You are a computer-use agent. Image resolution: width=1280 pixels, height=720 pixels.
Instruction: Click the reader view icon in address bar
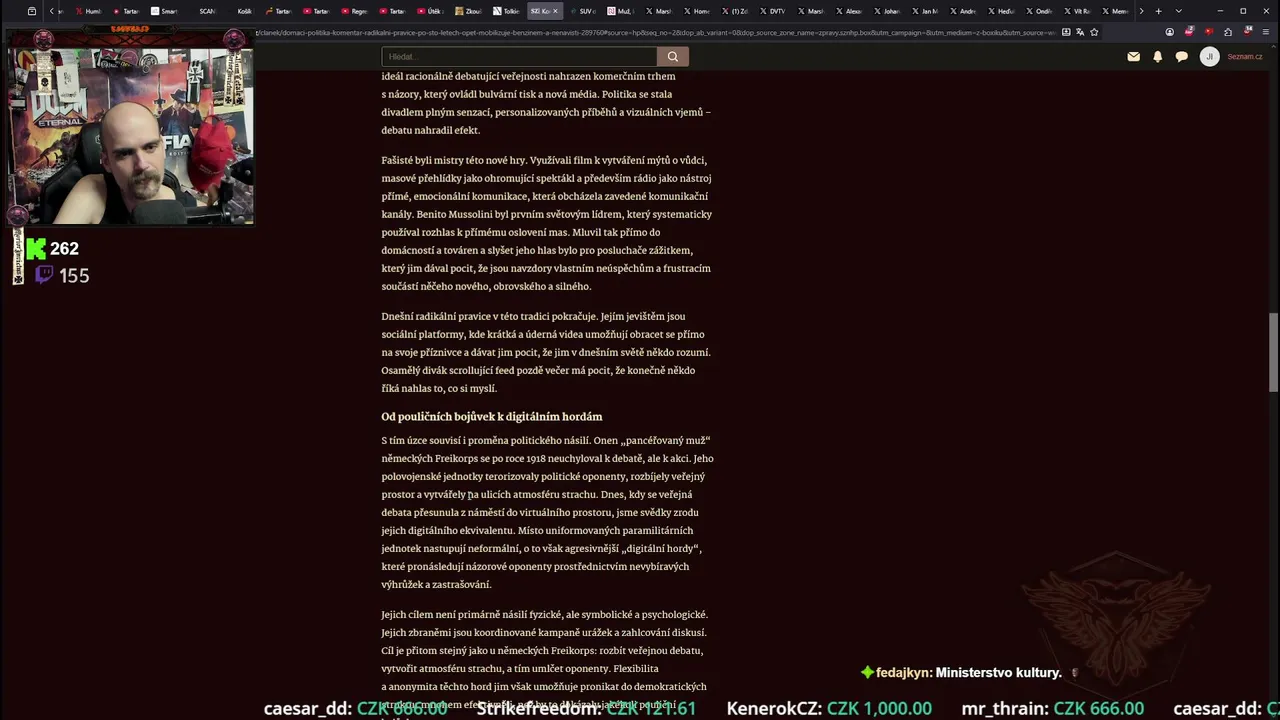(x=1066, y=32)
